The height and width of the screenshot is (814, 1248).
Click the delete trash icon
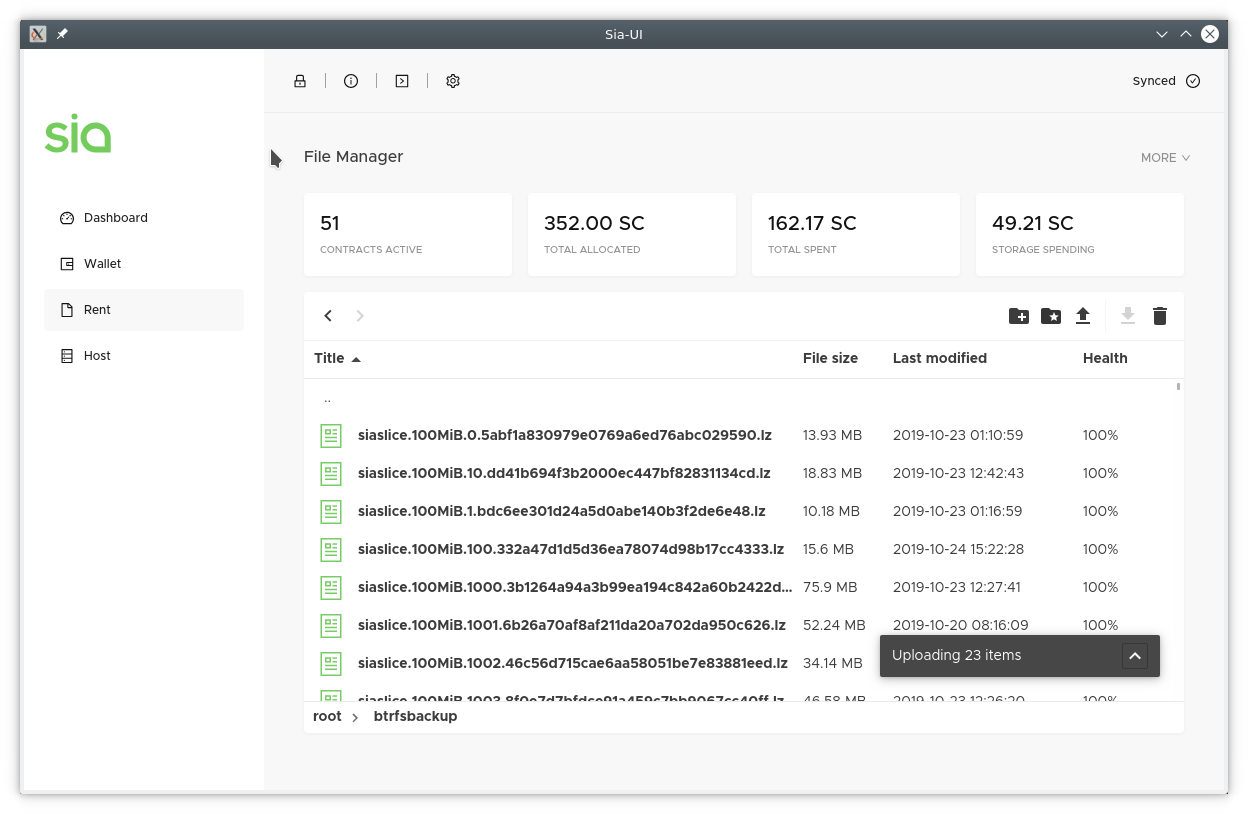[1160, 316]
